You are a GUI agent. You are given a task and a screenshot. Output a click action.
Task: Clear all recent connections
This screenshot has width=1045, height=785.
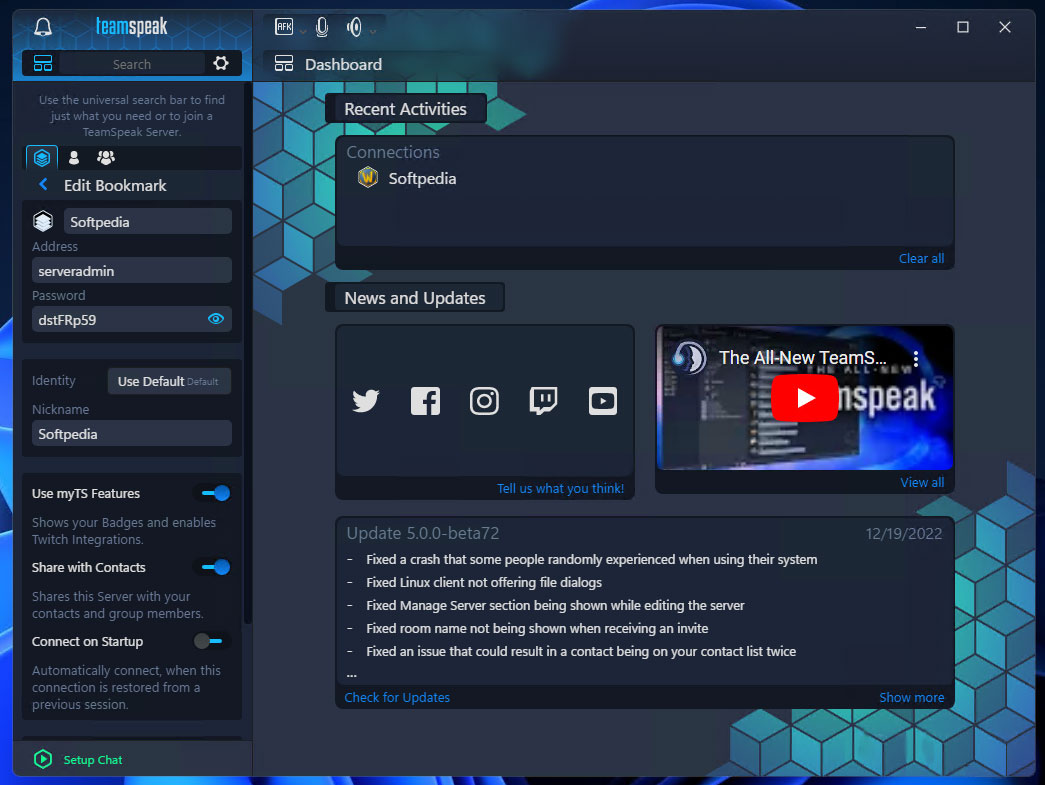click(x=921, y=259)
